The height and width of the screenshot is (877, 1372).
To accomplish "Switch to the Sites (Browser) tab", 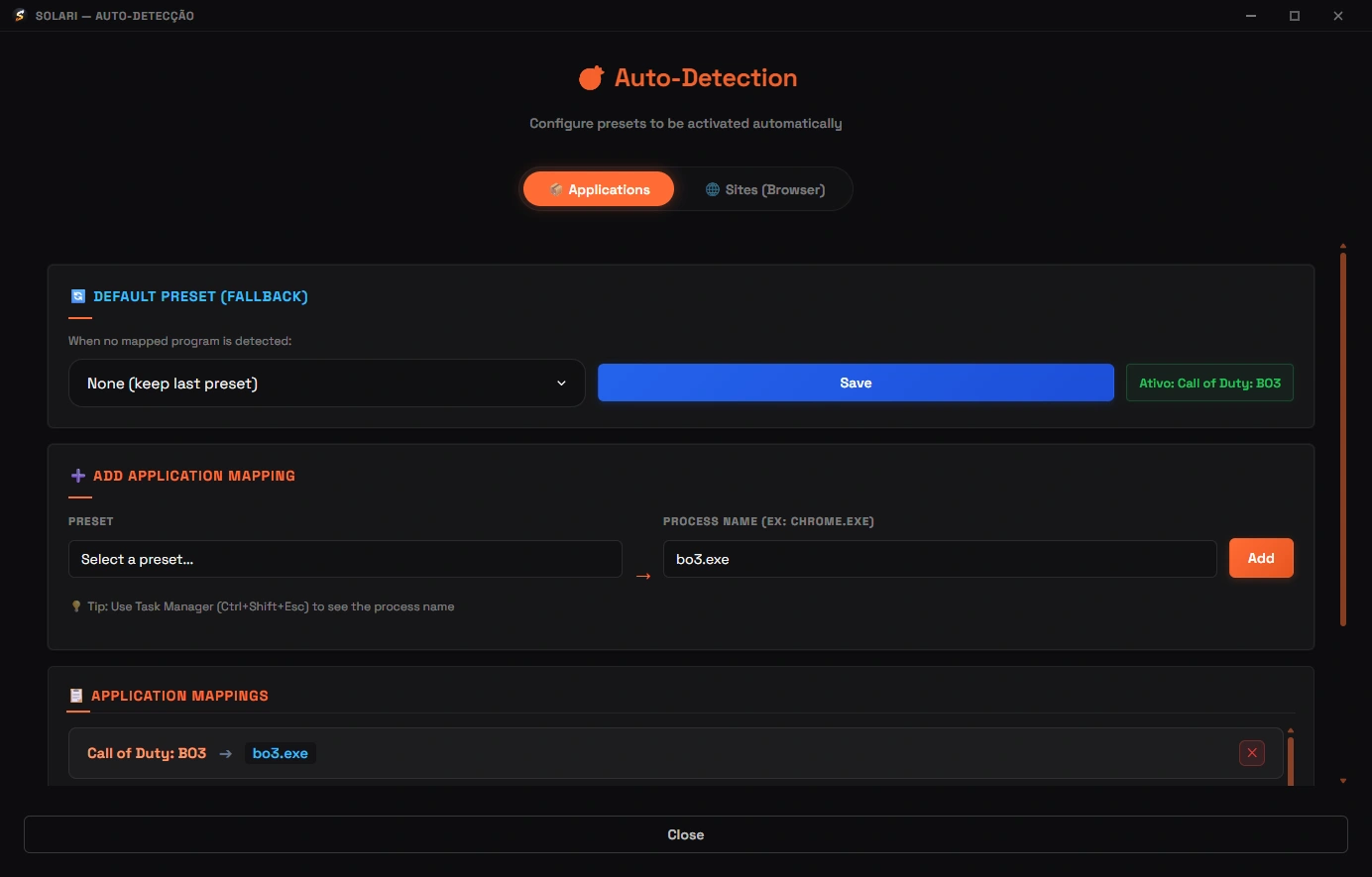I will (765, 189).
